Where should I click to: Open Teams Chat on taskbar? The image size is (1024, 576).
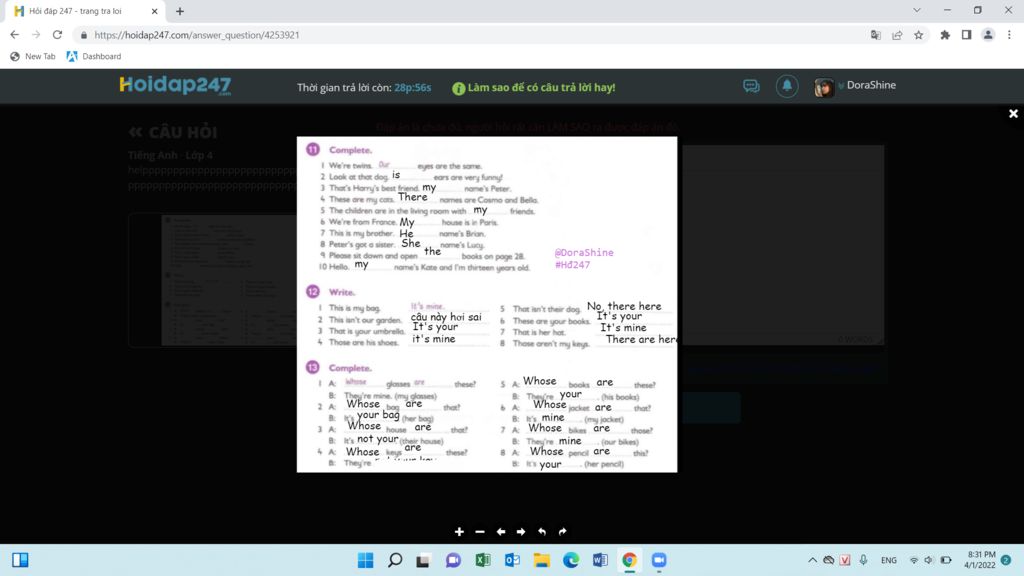click(x=453, y=560)
